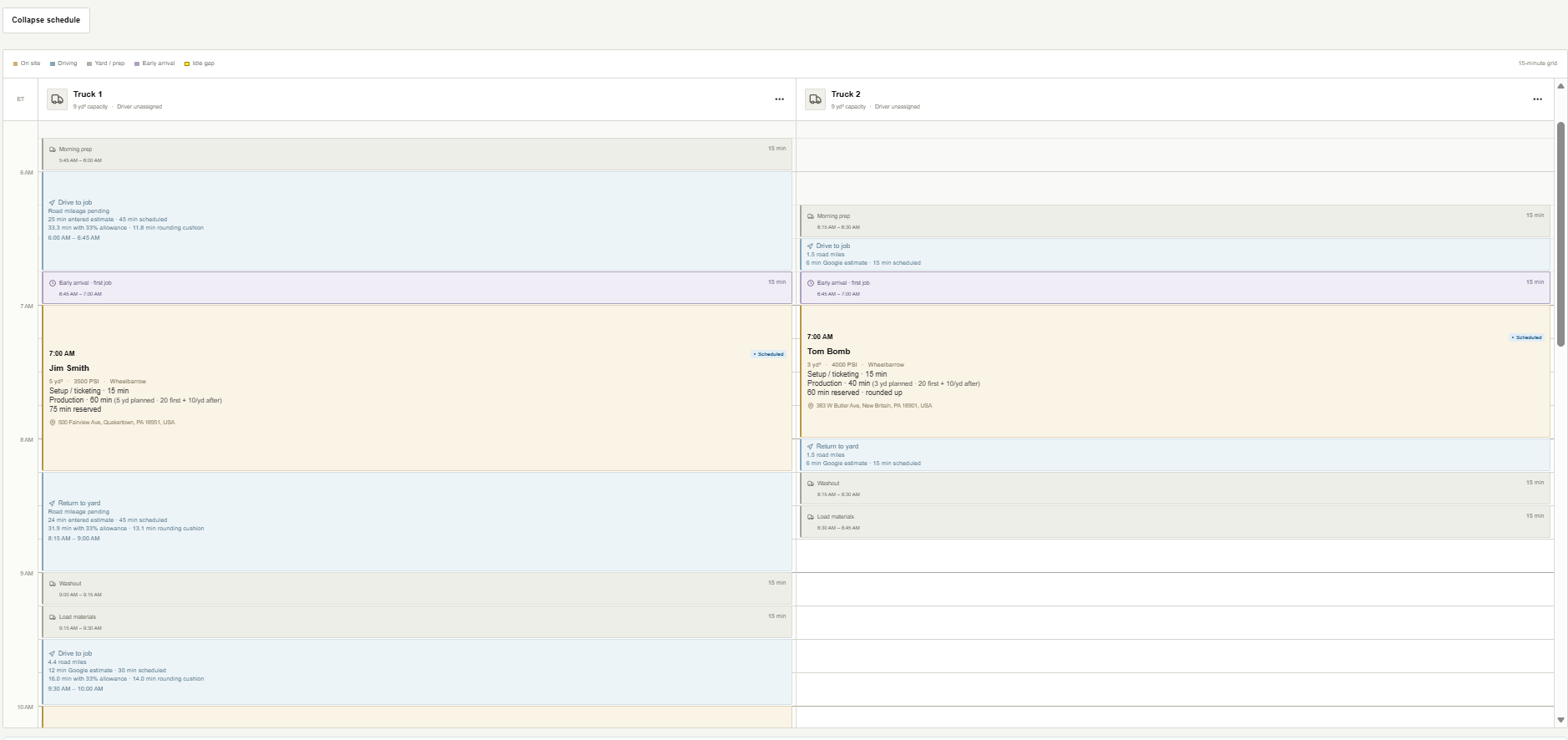Image resolution: width=1568 pixels, height=740 pixels.
Task: Click Scheduled badge on Jim Smith job
Action: click(x=768, y=354)
